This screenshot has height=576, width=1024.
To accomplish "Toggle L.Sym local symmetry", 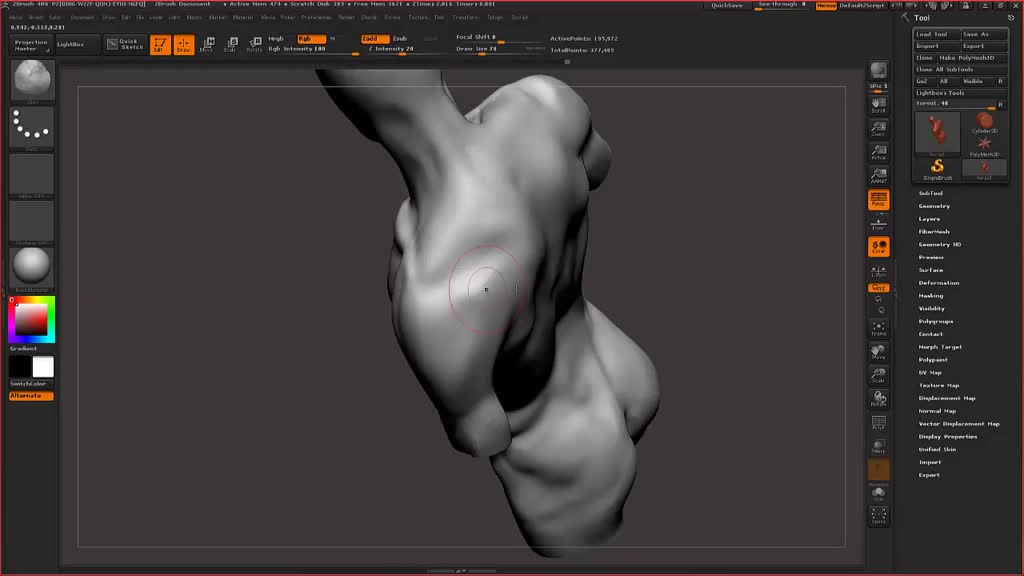I will point(878,271).
